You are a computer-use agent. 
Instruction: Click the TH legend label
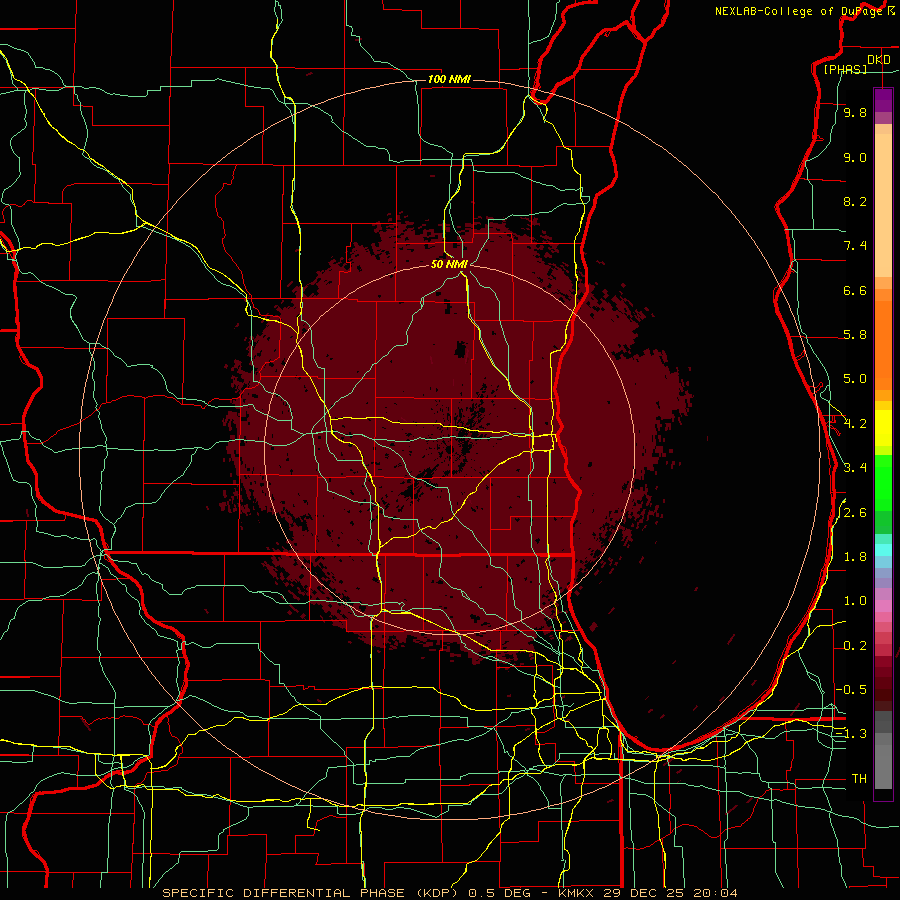(859, 779)
